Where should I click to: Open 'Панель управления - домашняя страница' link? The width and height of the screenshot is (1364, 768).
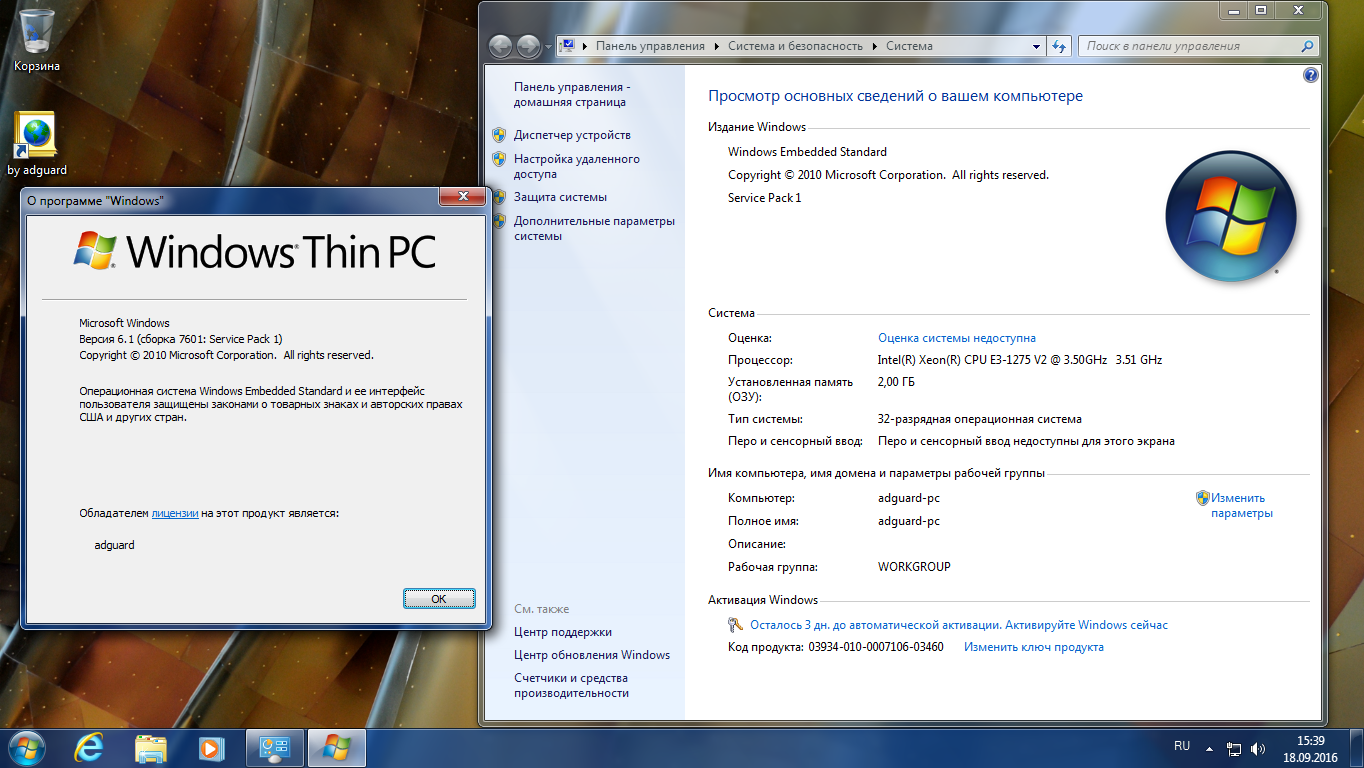point(572,94)
